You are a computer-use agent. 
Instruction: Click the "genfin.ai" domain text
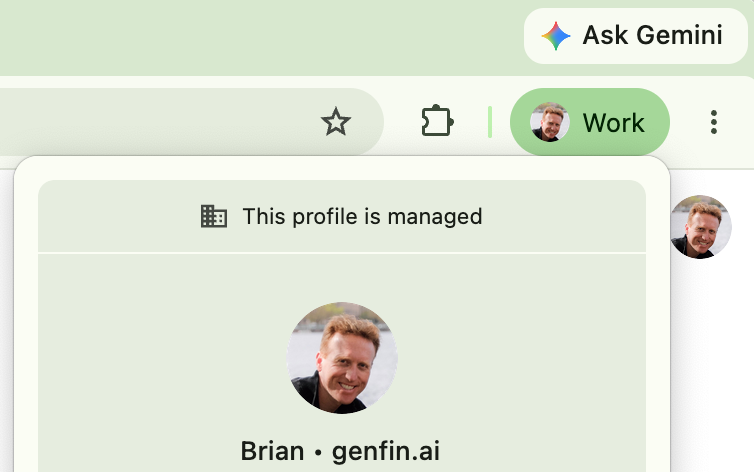(386, 451)
